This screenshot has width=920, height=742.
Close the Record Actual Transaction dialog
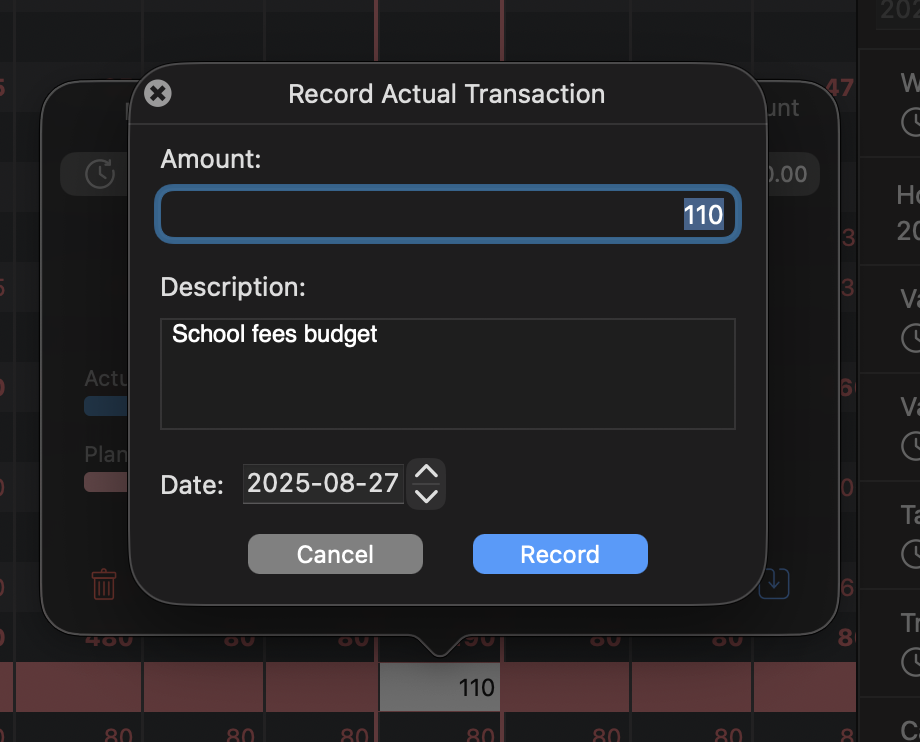click(x=158, y=94)
